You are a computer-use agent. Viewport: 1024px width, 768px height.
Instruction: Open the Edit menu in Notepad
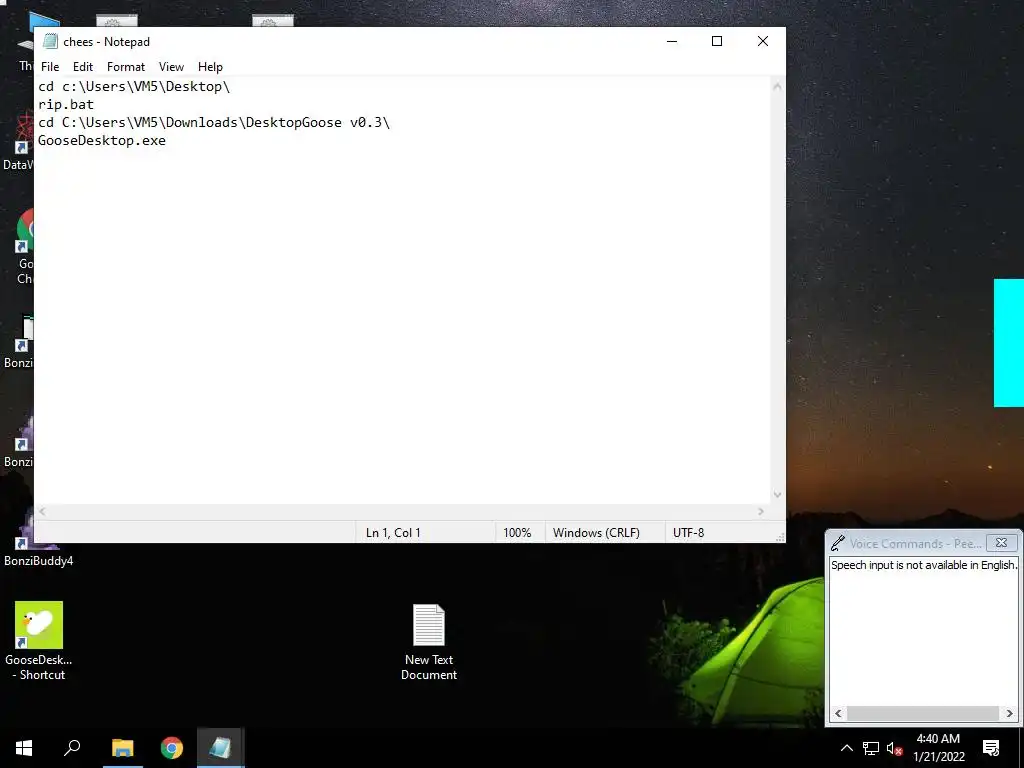(82, 67)
